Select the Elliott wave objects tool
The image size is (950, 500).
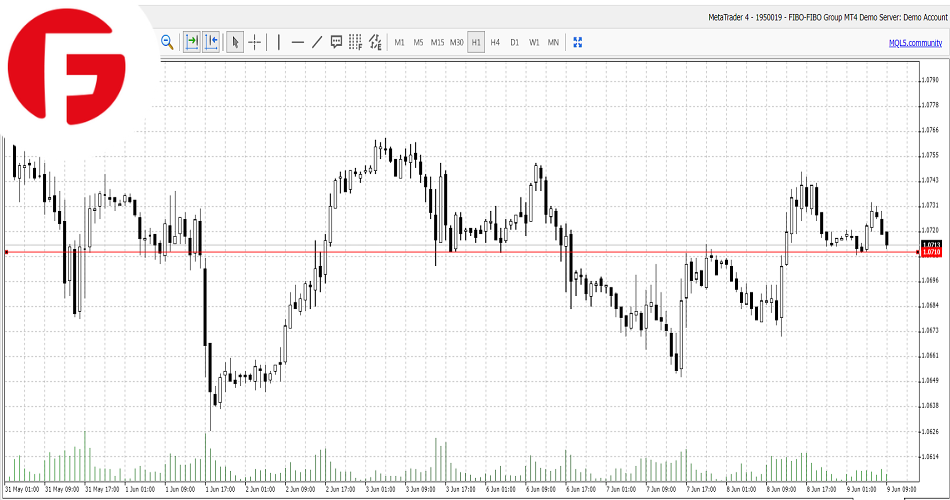tap(375, 42)
